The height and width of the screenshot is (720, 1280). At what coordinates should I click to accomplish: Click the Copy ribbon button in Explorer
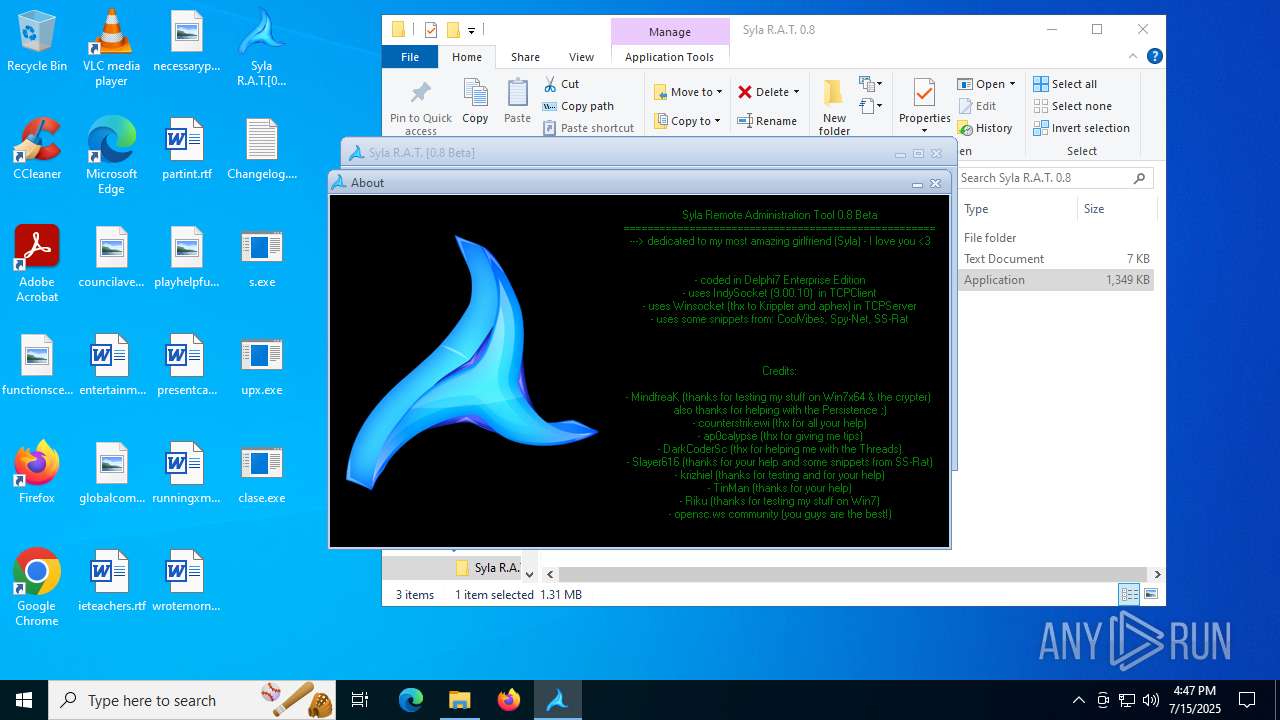[x=475, y=102]
